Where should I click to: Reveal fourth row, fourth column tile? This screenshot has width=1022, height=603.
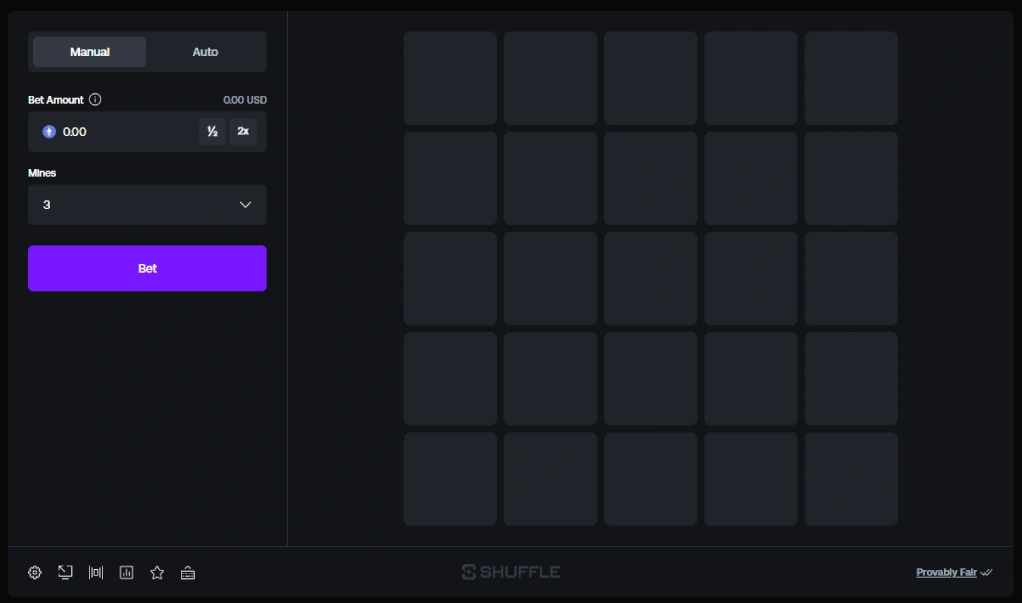[x=751, y=379]
